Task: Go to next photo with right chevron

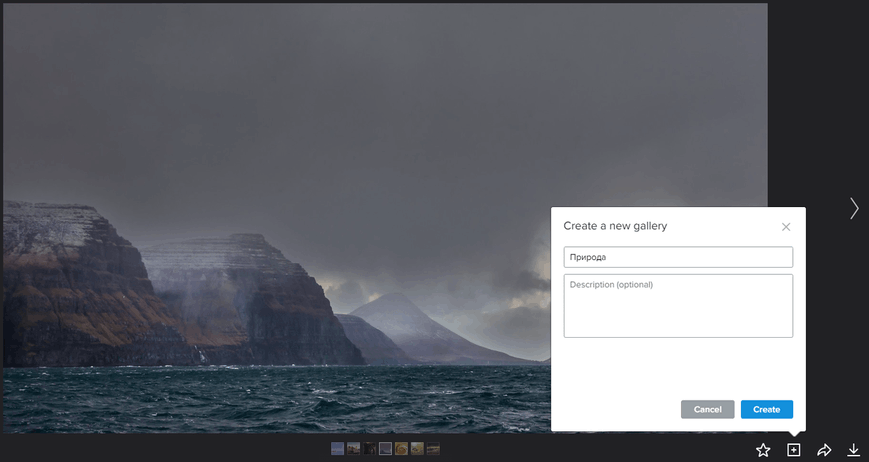Action: pos(855,208)
